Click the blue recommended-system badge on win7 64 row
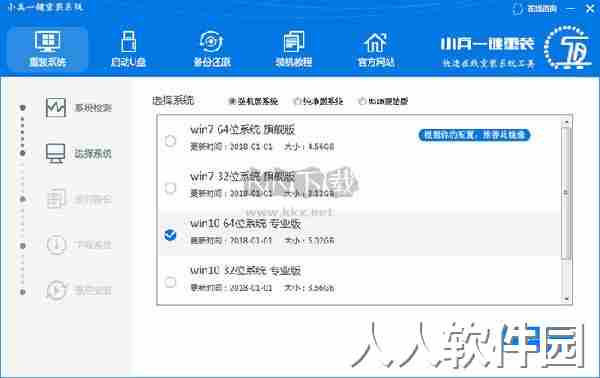The width and height of the screenshot is (600, 378). 474,135
